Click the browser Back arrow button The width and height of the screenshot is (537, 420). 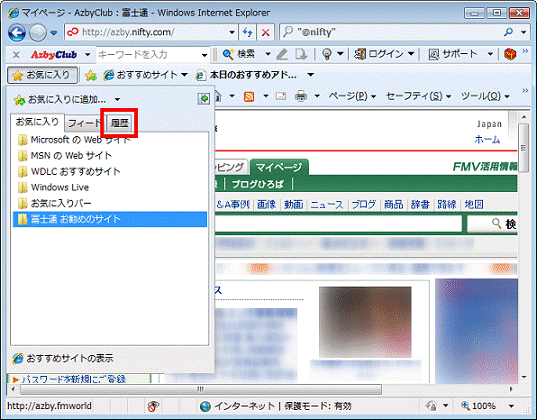coord(16,33)
